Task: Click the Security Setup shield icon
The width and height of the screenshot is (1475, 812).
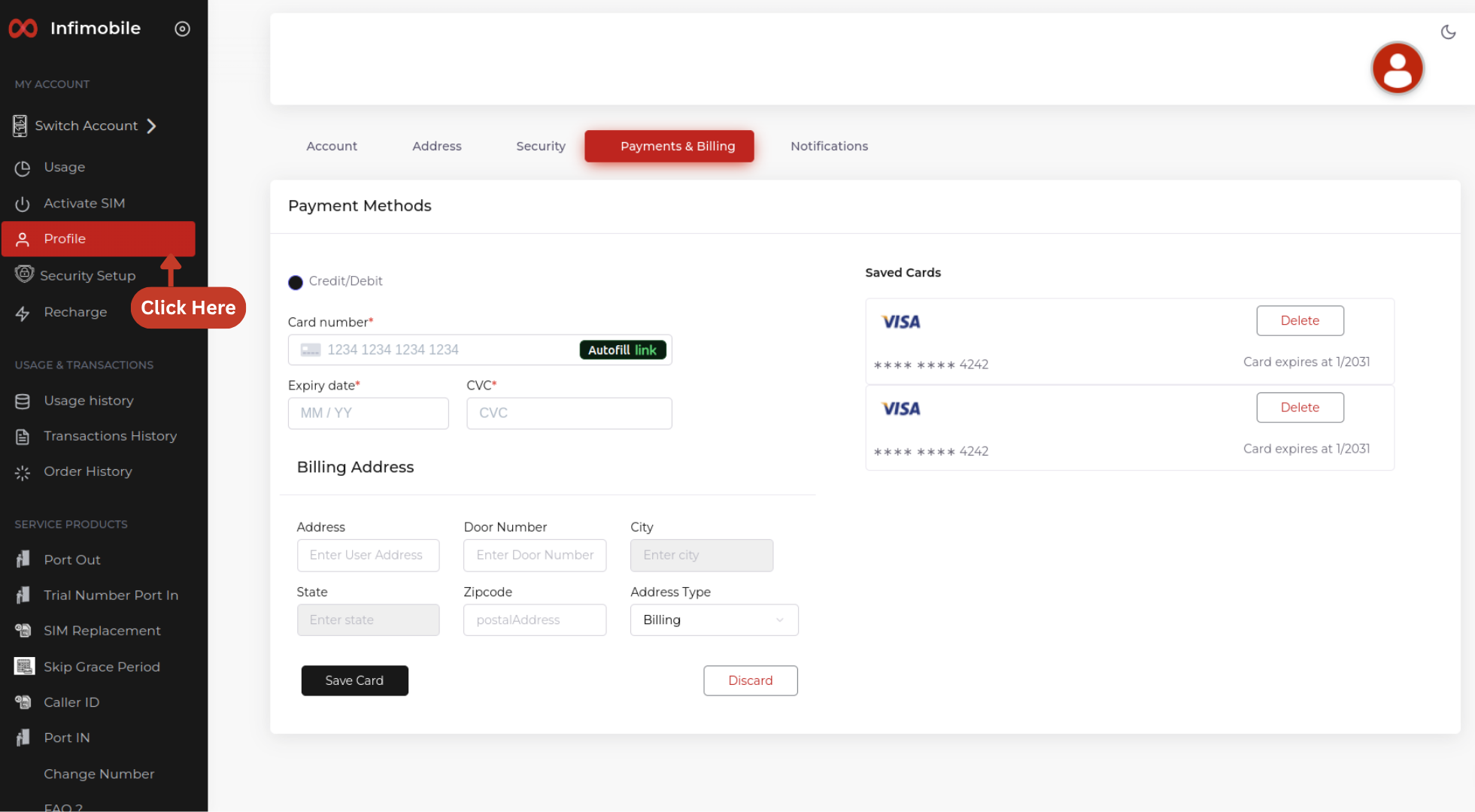Action: click(24, 274)
